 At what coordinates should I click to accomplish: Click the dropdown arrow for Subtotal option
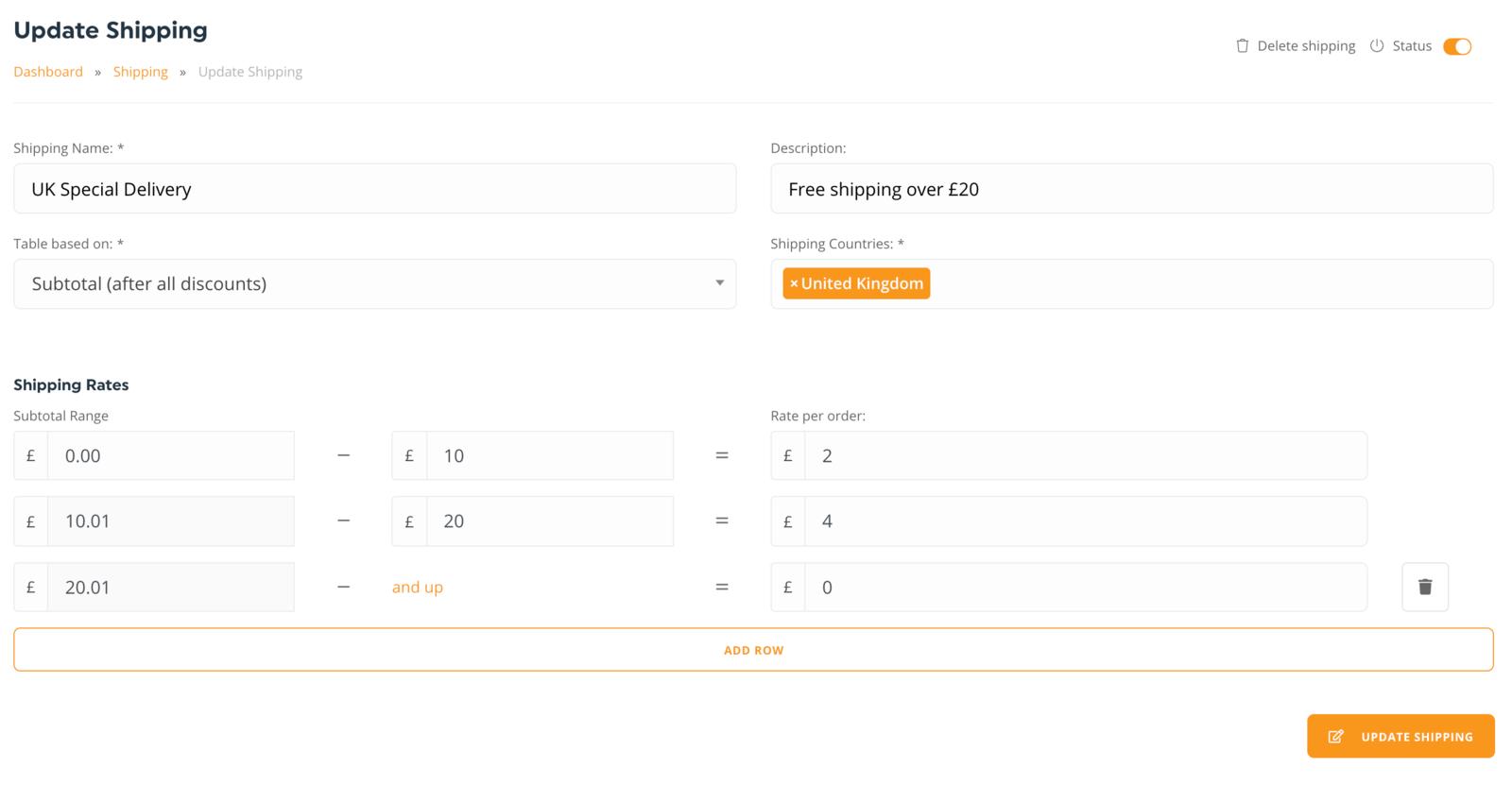[x=719, y=283]
